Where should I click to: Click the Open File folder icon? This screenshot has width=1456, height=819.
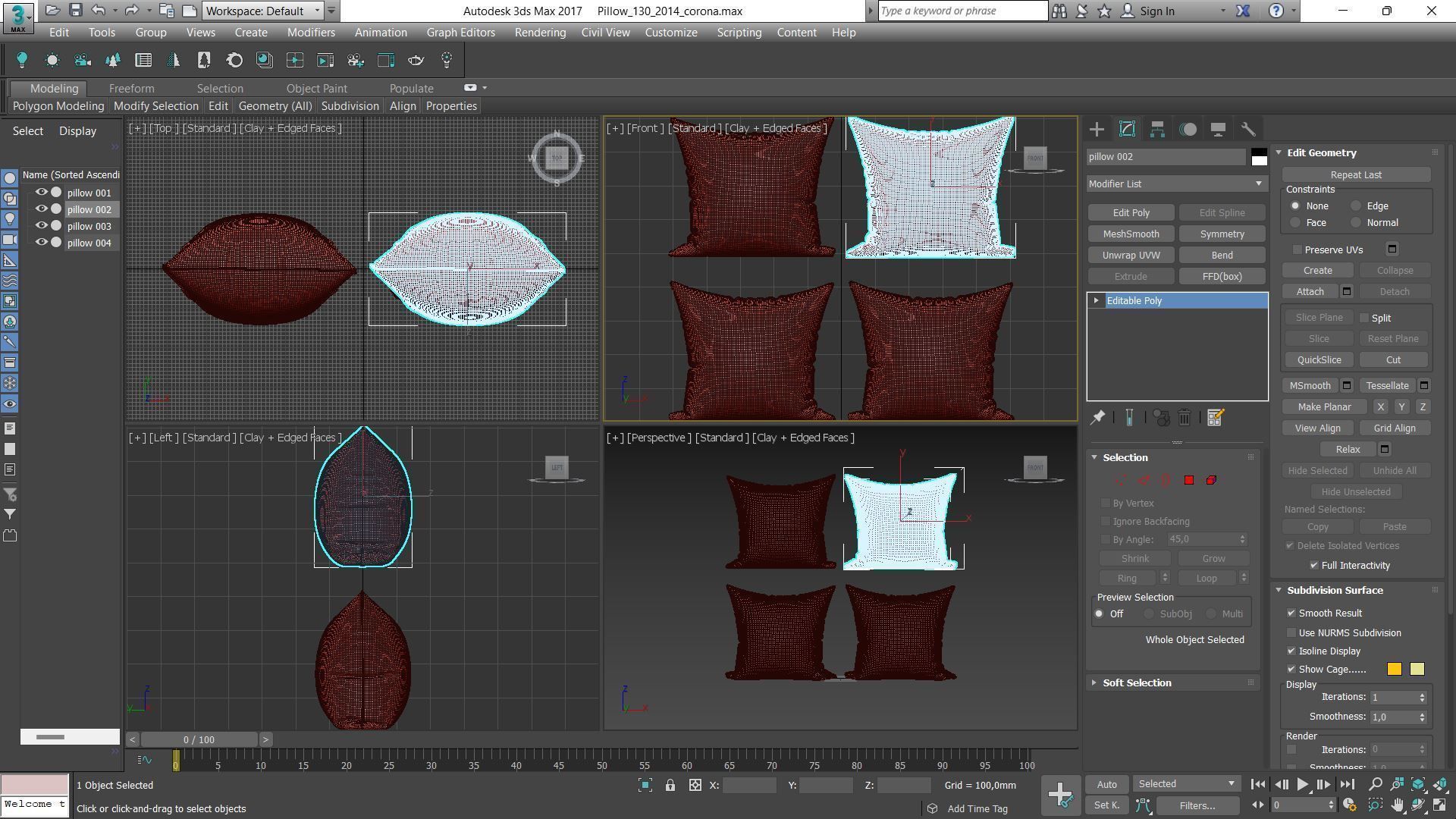tap(52, 11)
